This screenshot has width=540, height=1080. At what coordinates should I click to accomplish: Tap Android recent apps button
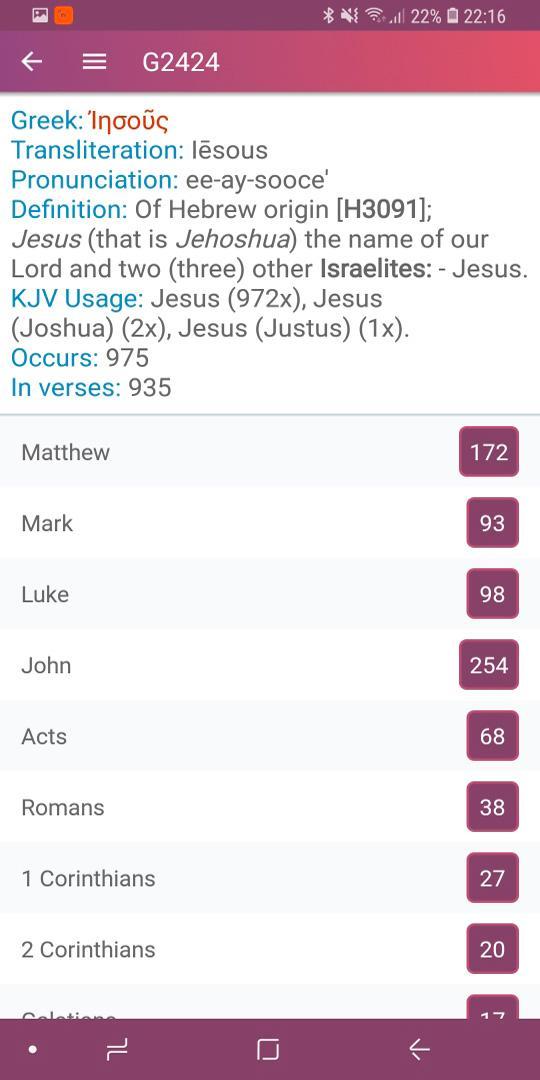click(x=117, y=1050)
